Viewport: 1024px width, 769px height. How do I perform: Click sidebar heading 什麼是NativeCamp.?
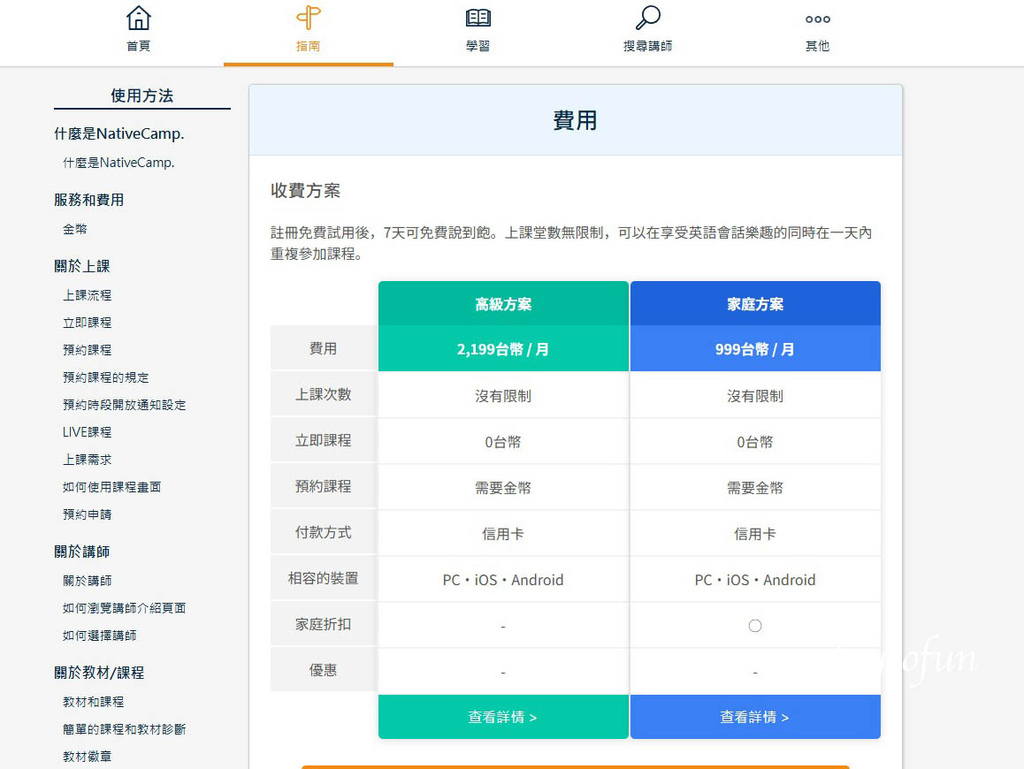coord(119,134)
